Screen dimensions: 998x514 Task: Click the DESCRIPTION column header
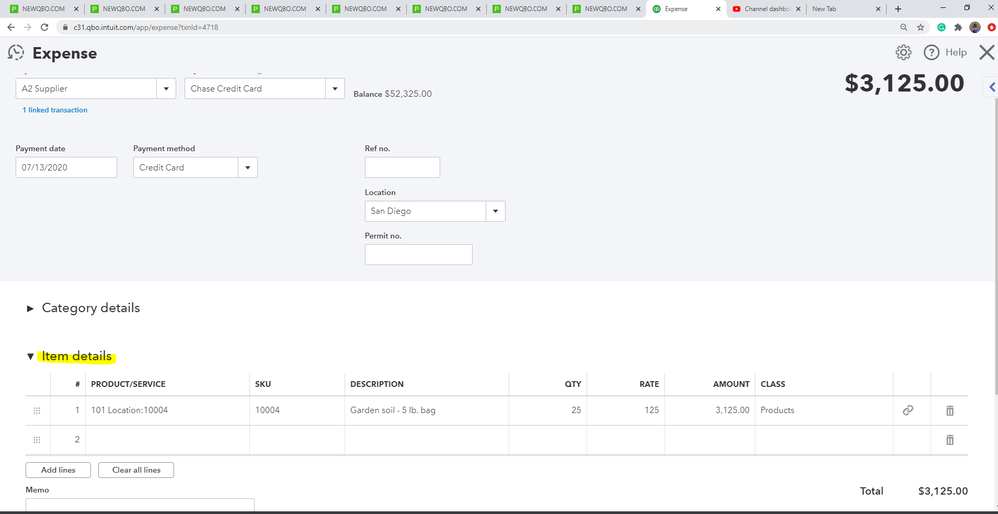coord(377,384)
